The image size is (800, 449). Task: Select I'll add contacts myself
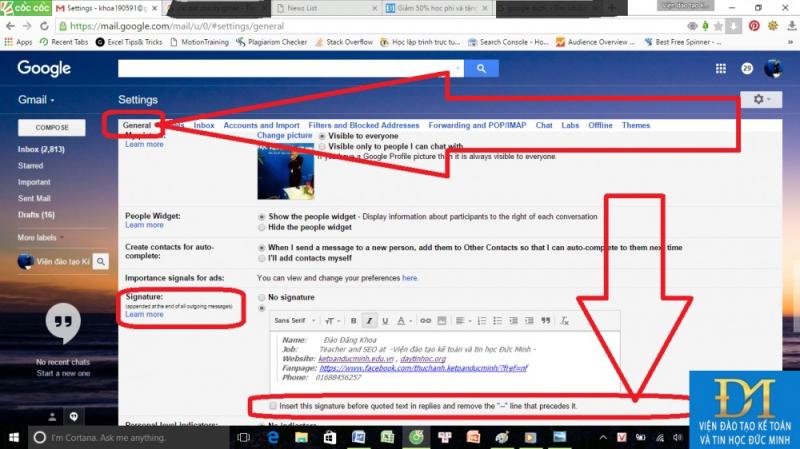(262, 259)
